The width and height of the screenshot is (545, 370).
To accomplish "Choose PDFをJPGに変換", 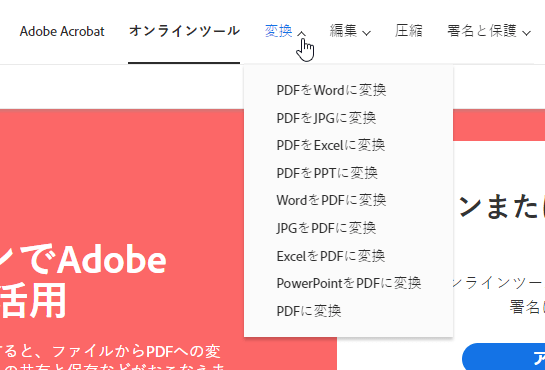I will (x=326, y=118).
